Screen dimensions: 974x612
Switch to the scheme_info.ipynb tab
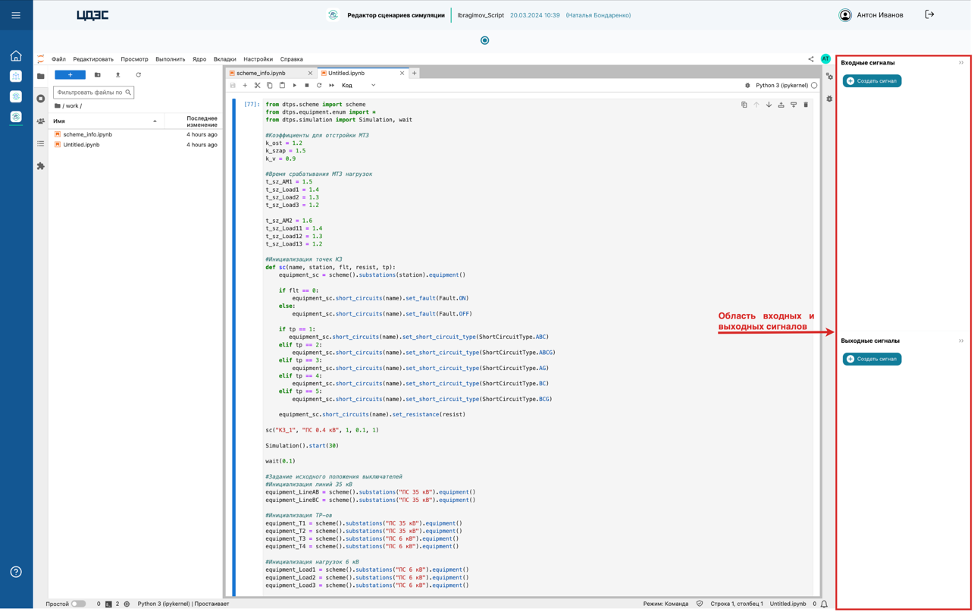click(262, 73)
